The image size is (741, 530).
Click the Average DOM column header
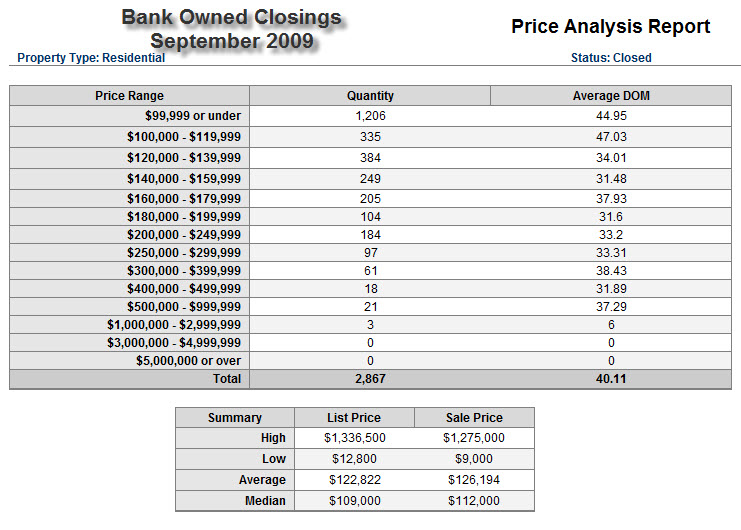610,96
